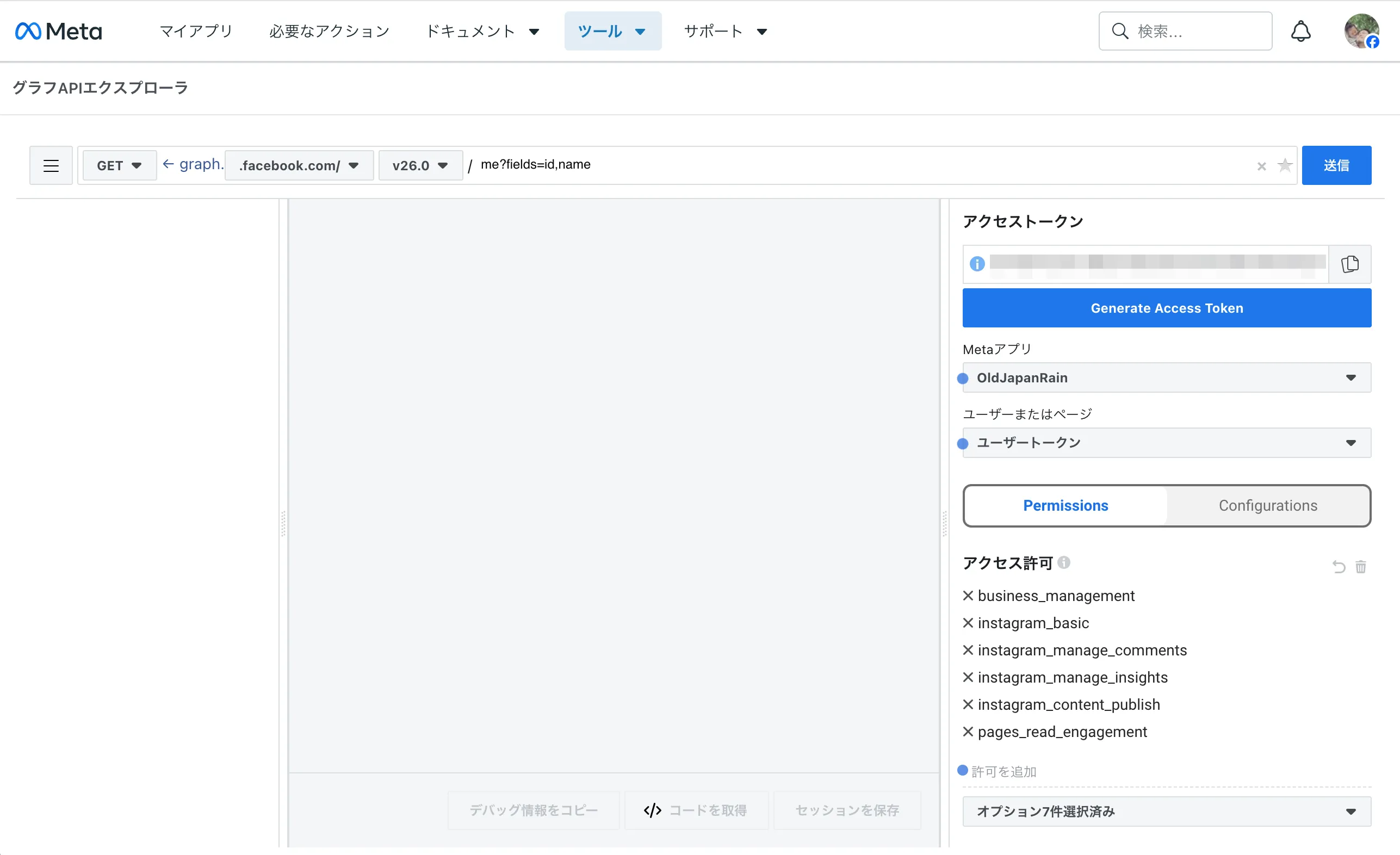Screen dimensions: 1400x855
Task: Expand the ツール menu
Action: [612, 30]
